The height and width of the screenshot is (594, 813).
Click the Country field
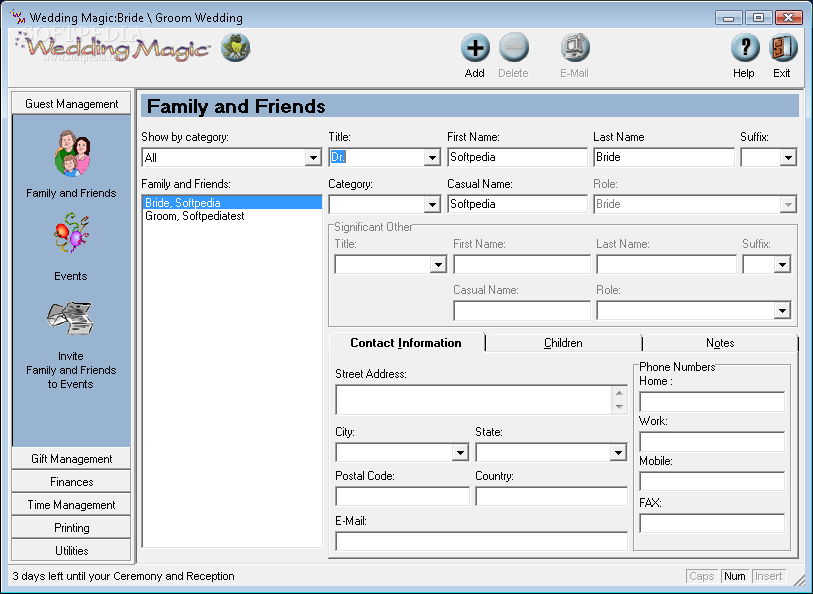pyautogui.click(x=551, y=496)
